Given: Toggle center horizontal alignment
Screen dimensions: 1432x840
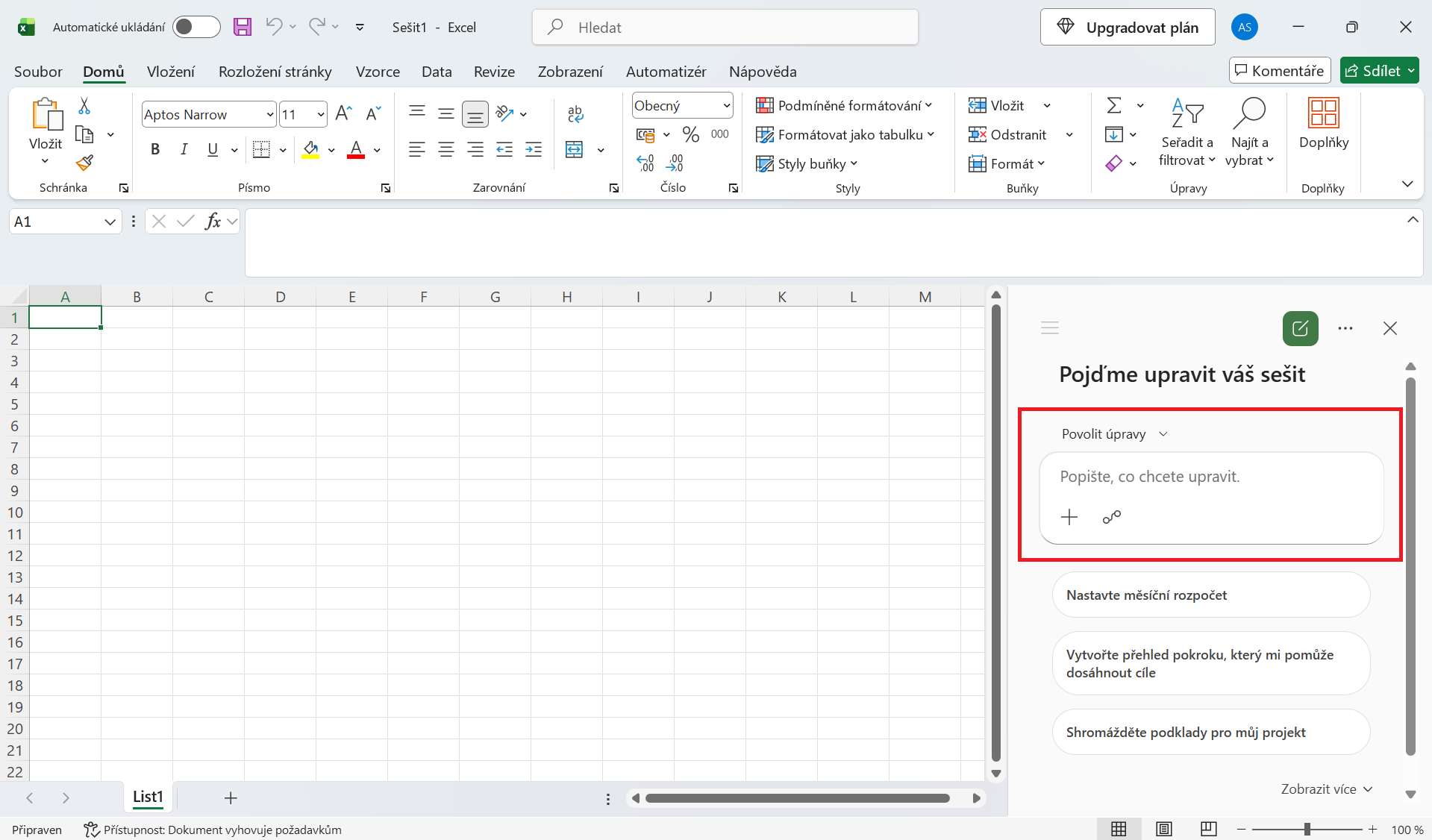Looking at the screenshot, I should pyautogui.click(x=446, y=149).
